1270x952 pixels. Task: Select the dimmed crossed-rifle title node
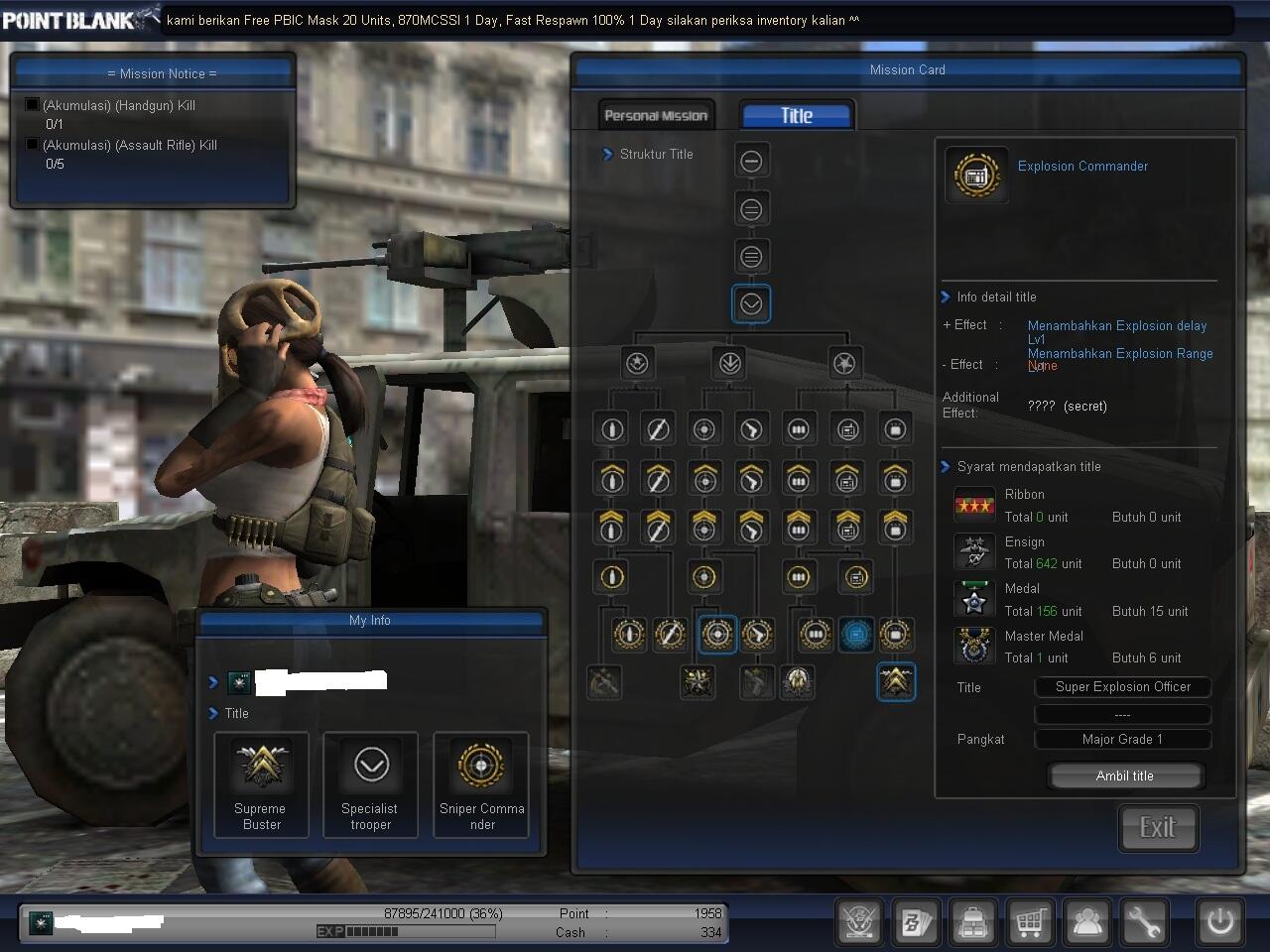604,682
